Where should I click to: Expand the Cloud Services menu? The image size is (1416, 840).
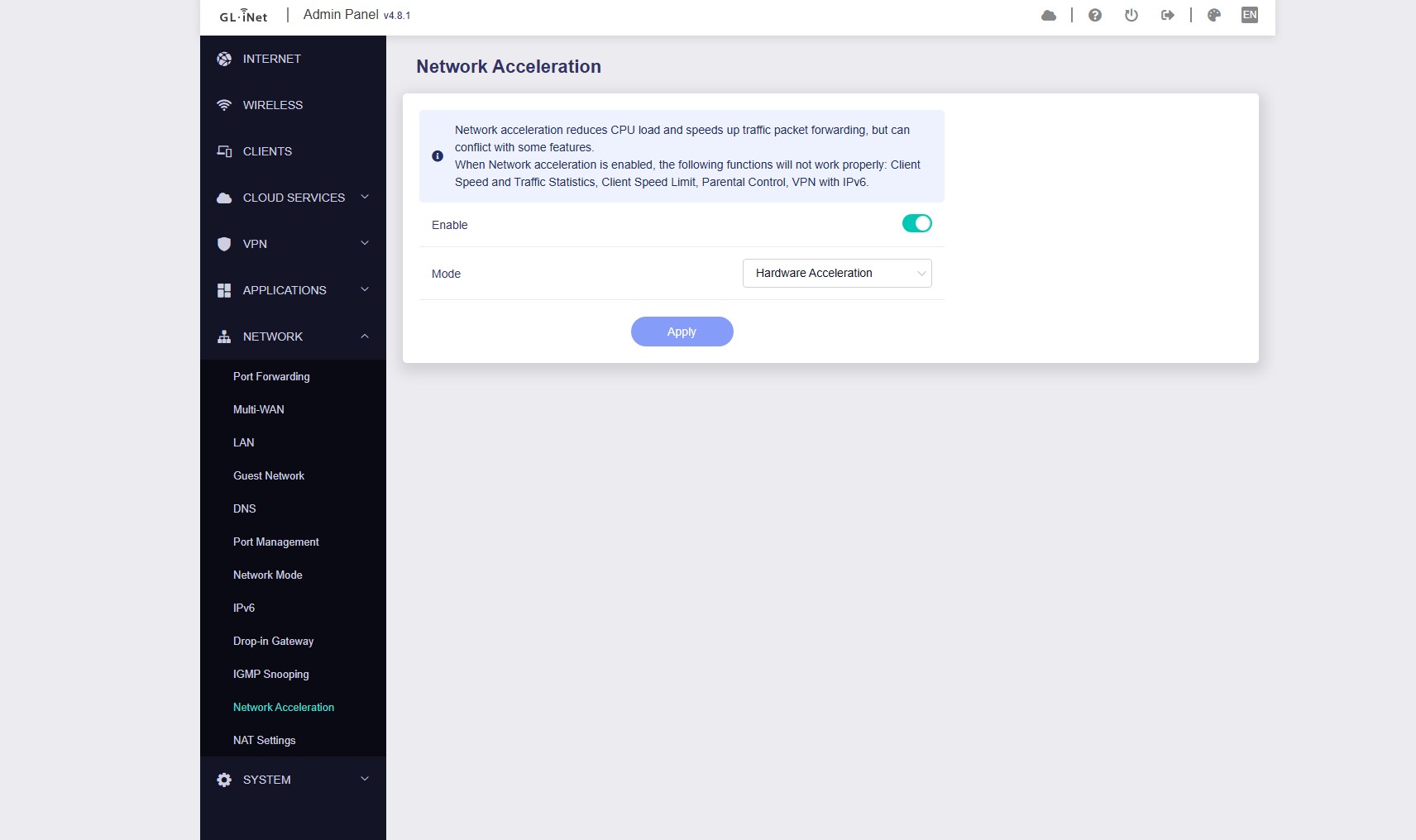pyautogui.click(x=294, y=198)
